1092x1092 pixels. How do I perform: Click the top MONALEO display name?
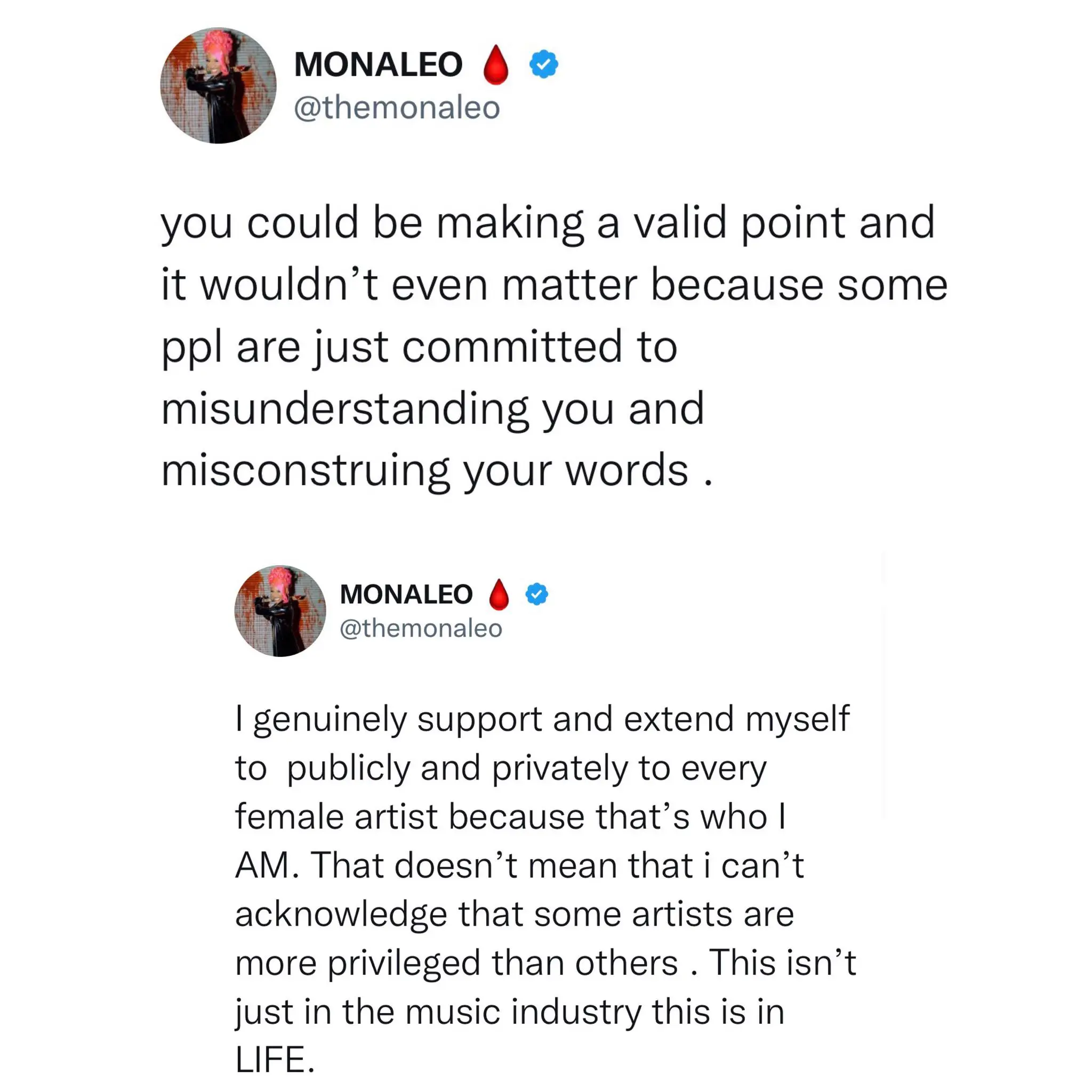(378, 65)
